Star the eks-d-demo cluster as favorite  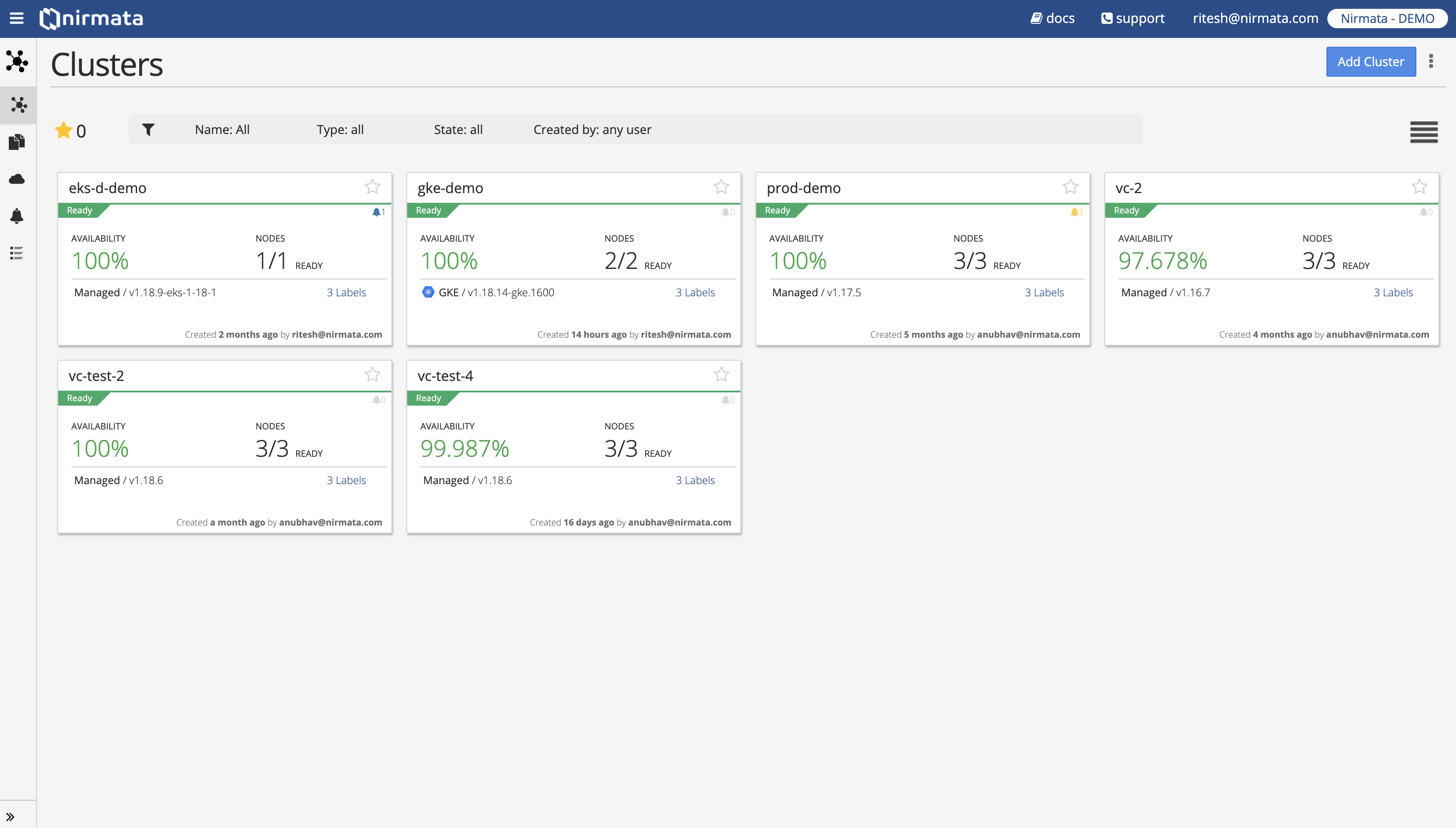click(x=372, y=186)
